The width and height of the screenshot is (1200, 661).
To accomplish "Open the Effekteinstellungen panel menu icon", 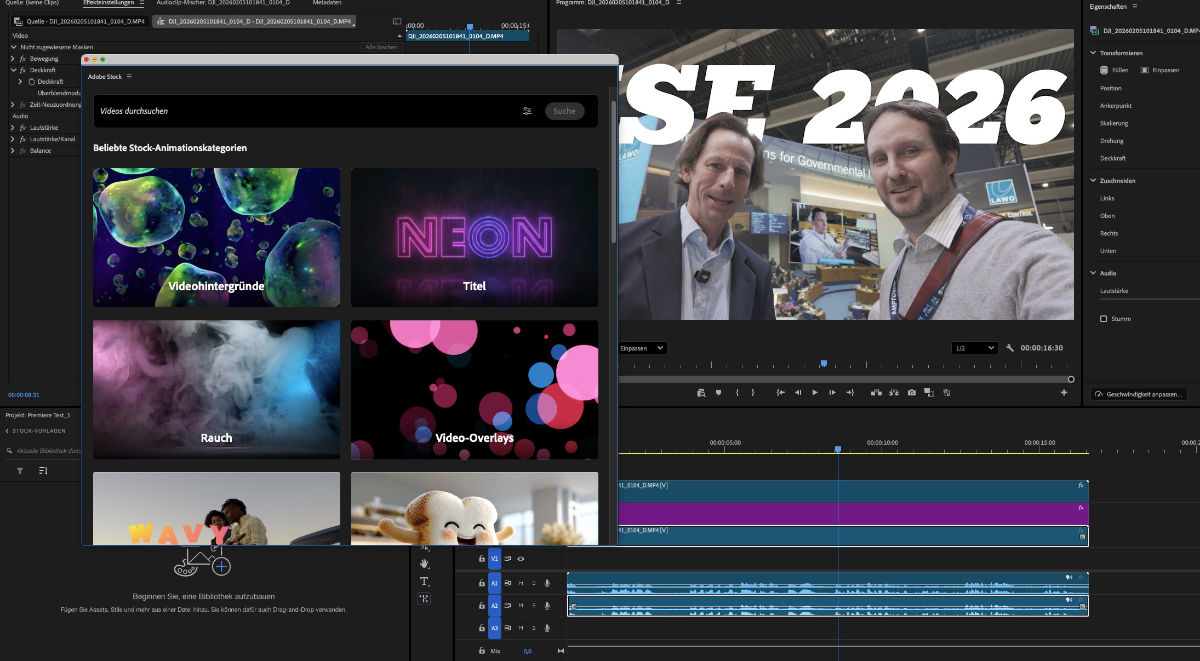I will click(x=141, y=3).
